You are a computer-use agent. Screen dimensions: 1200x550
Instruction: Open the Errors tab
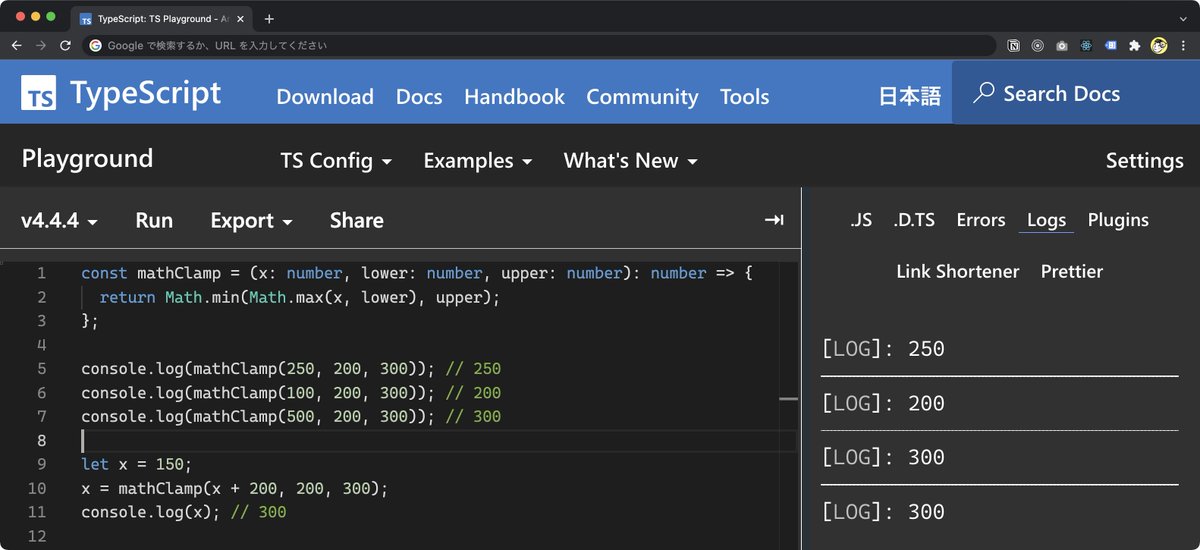click(x=981, y=220)
